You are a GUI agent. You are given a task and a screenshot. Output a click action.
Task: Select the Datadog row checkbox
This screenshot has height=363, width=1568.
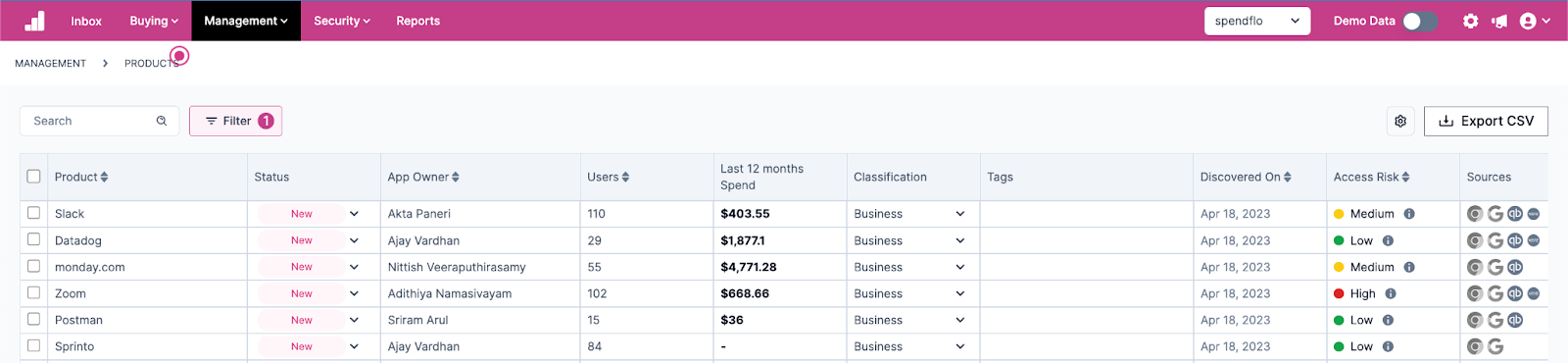(33, 239)
